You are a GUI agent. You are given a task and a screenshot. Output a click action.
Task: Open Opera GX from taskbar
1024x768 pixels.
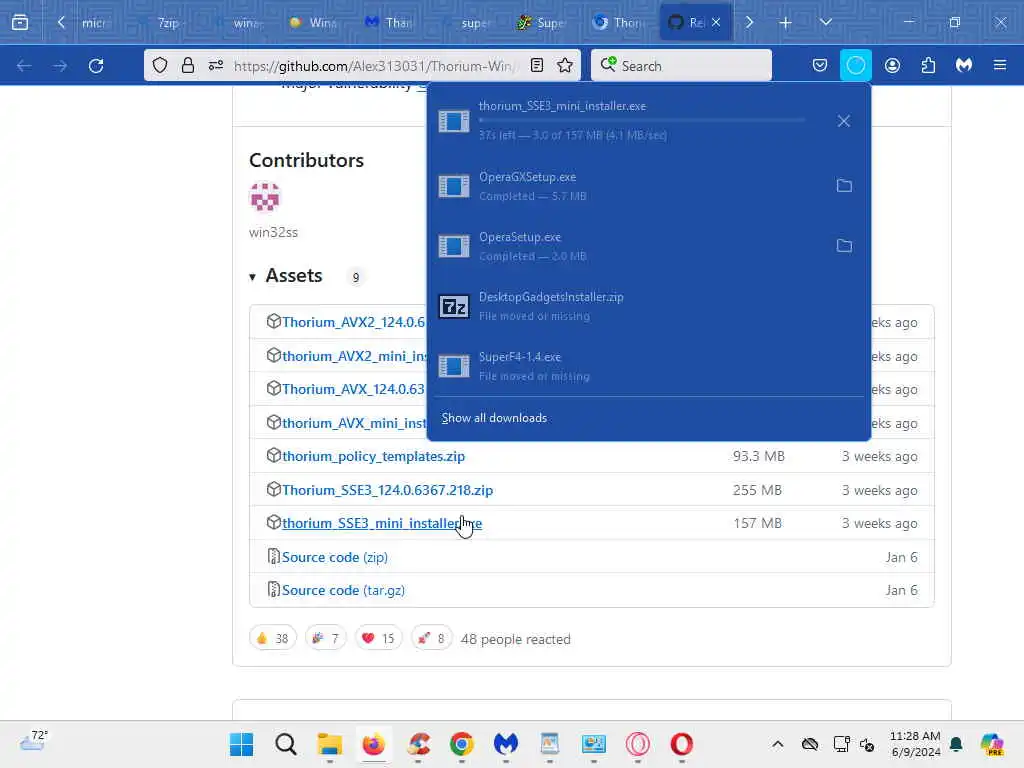coord(637,744)
